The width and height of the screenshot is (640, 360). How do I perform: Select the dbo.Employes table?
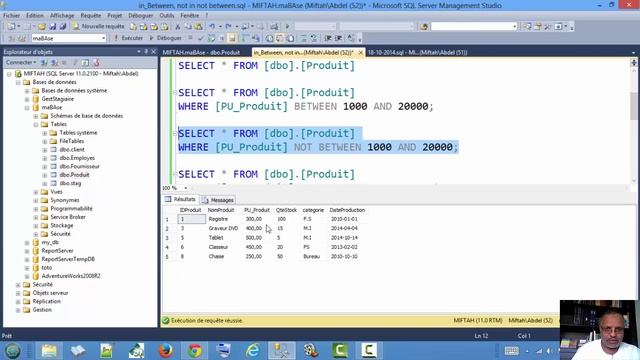(x=77, y=158)
